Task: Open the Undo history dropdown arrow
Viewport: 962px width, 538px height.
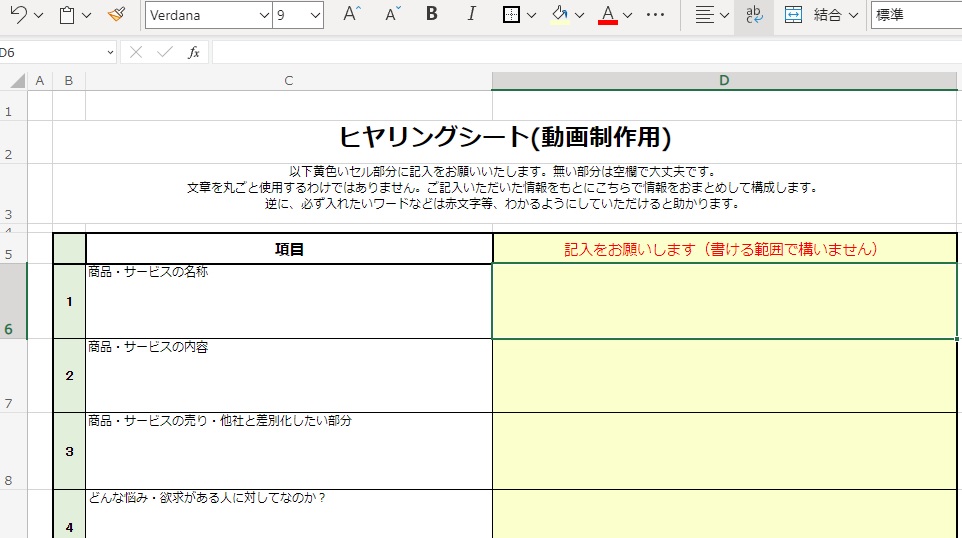Action: pos(39,15)
